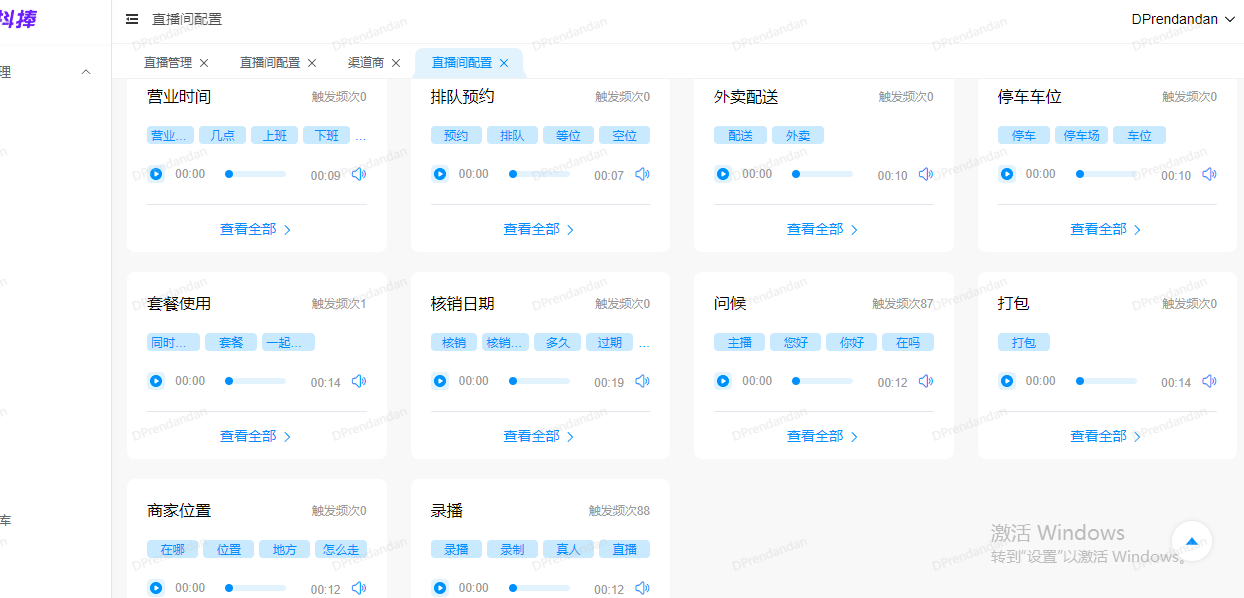Switch to the 渠道商 tab

point(365,63)
